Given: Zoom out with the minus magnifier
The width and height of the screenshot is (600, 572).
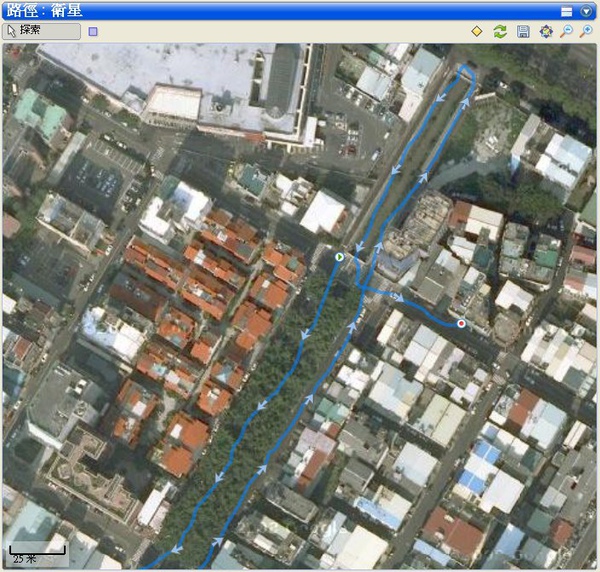Looking at the screenshot, I should pyautogui.click(x=566, y=31).
